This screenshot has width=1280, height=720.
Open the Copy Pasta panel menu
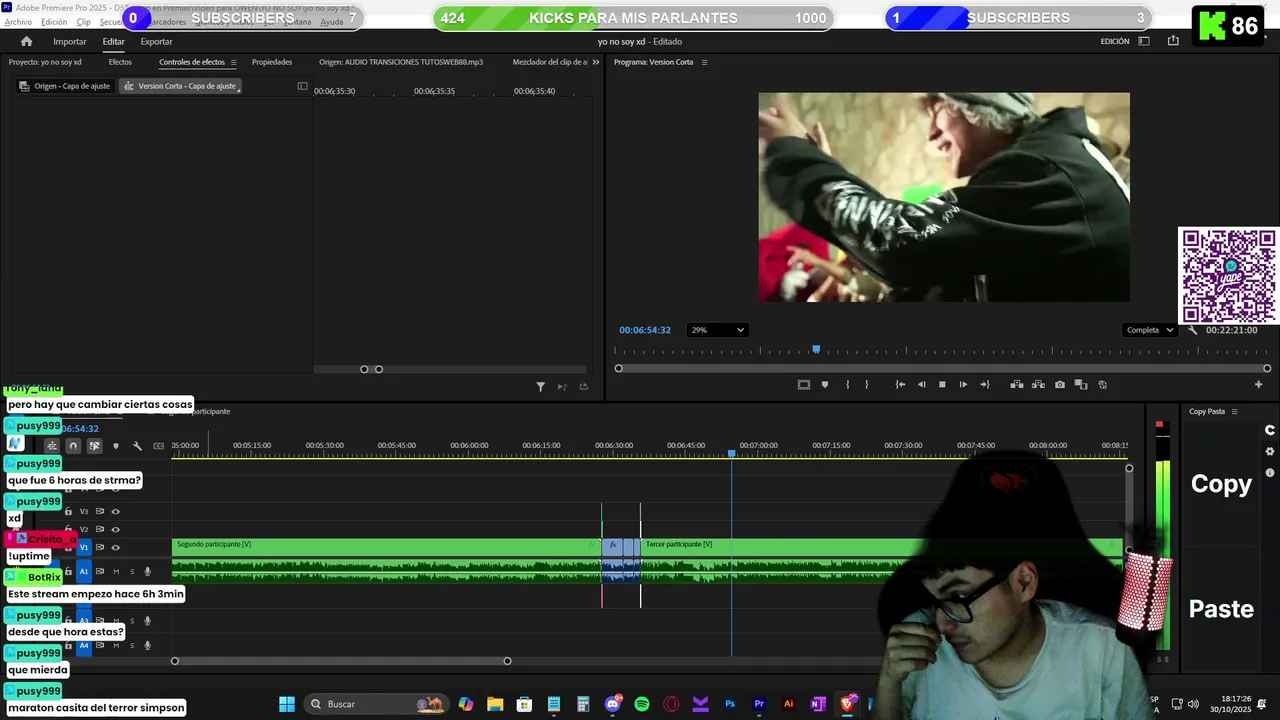pos(1234,412)
